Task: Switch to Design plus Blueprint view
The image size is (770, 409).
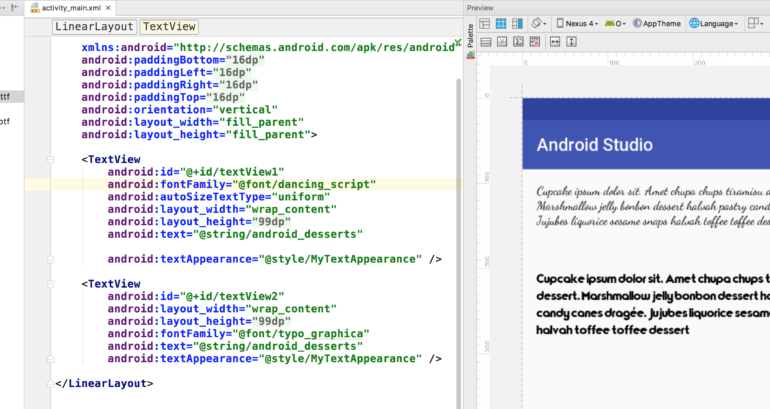Action: 518,23
